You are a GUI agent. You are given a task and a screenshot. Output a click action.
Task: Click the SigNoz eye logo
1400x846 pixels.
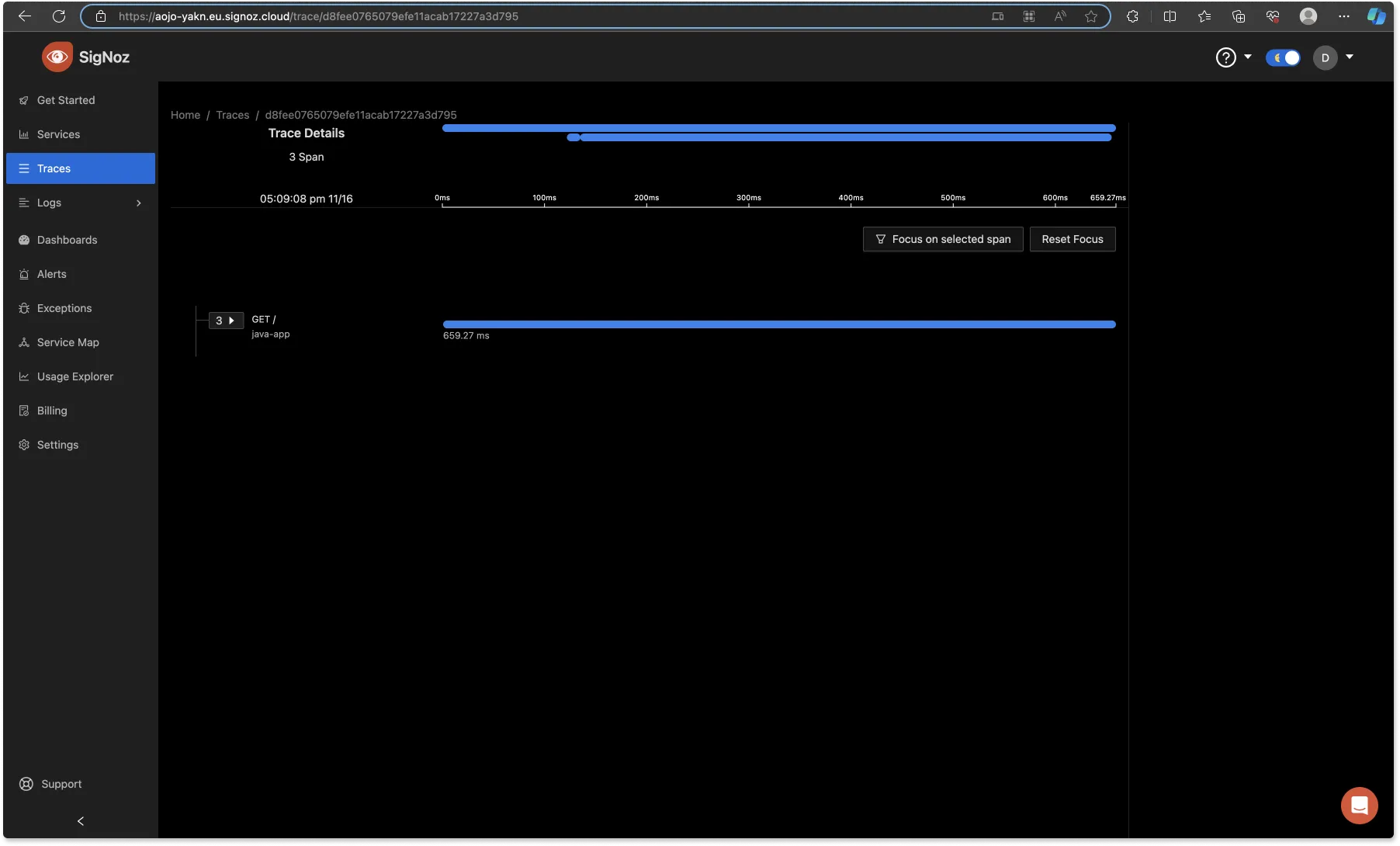click(x=57, y=57)
